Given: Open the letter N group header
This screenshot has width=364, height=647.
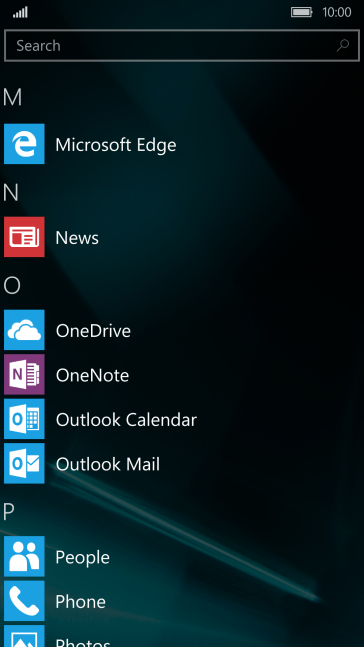Looking at the screenshot, I should 11,192.
